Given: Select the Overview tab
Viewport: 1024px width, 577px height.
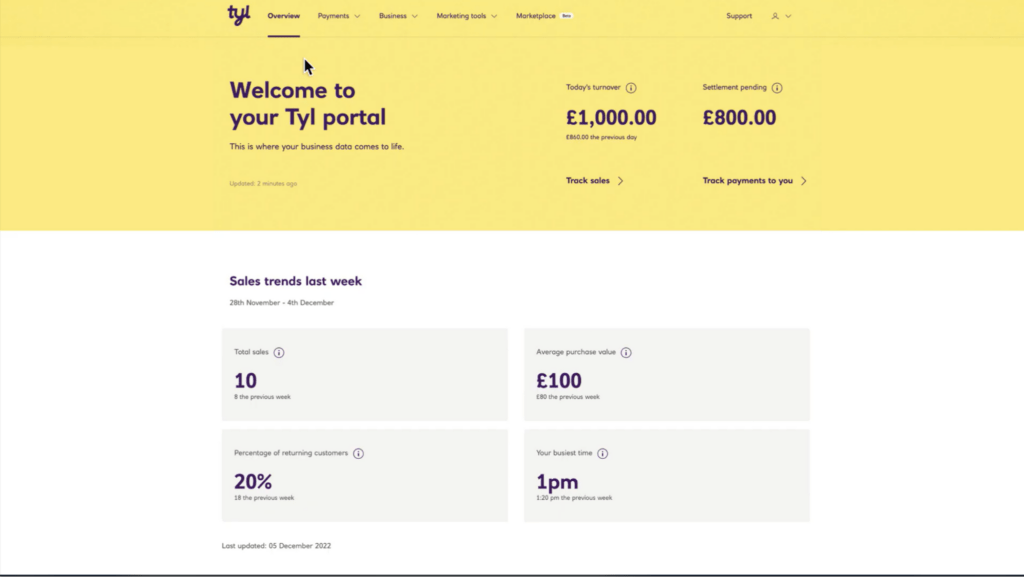Looking at the screenshot, I should [x=283, y=16].
